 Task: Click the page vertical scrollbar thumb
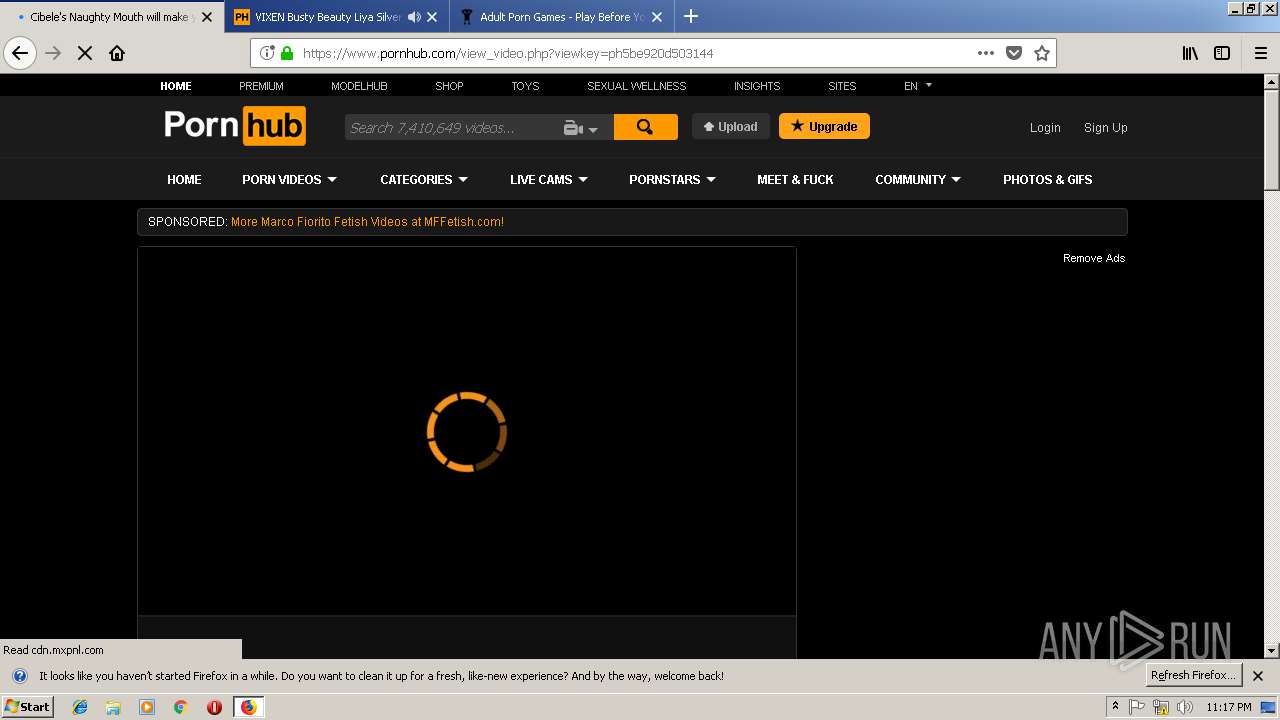pos(1272,141)
